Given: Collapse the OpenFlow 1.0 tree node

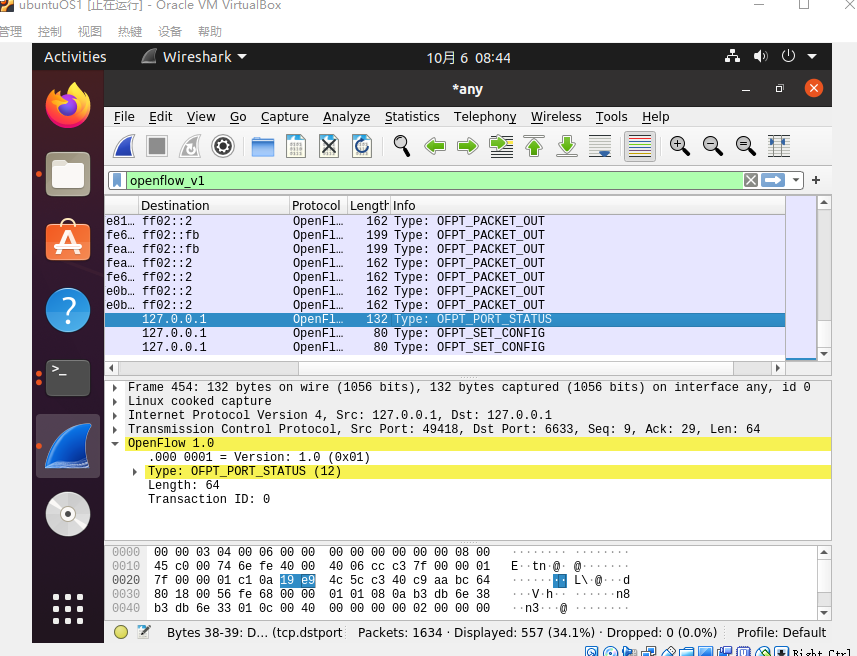Looking at the screenshot, I should (x=116, y=443).
